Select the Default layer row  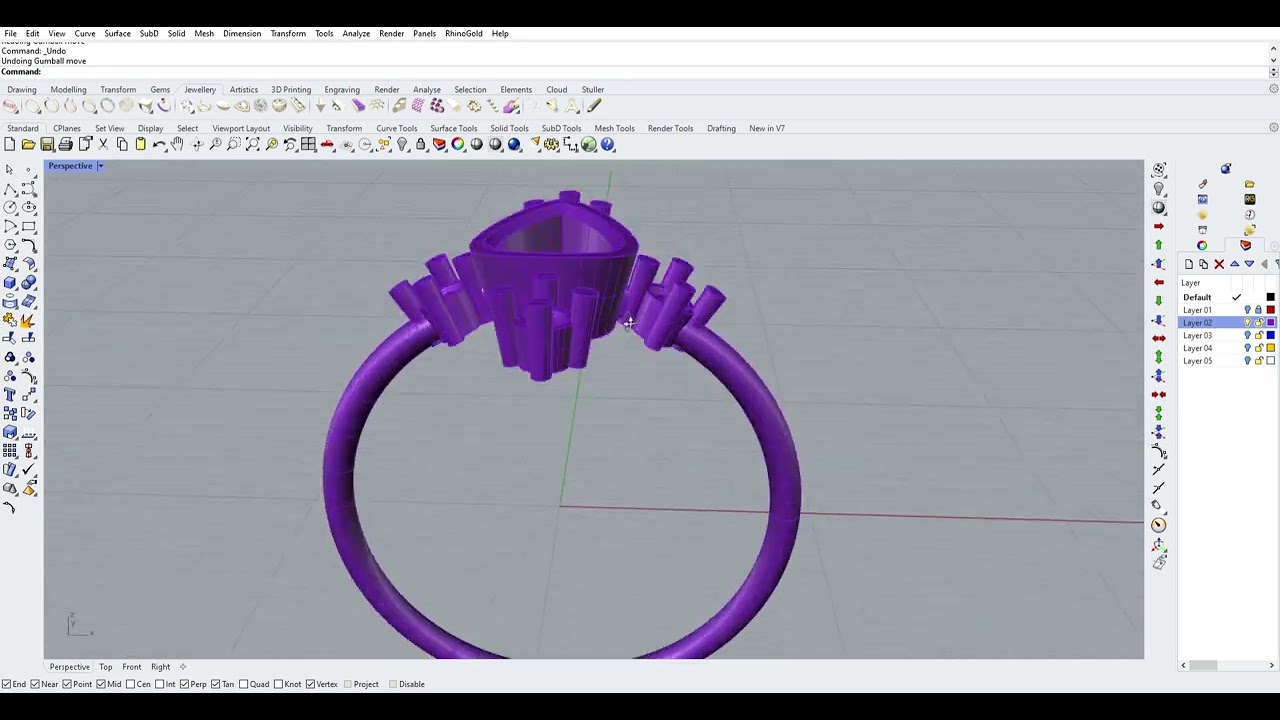1229,297
